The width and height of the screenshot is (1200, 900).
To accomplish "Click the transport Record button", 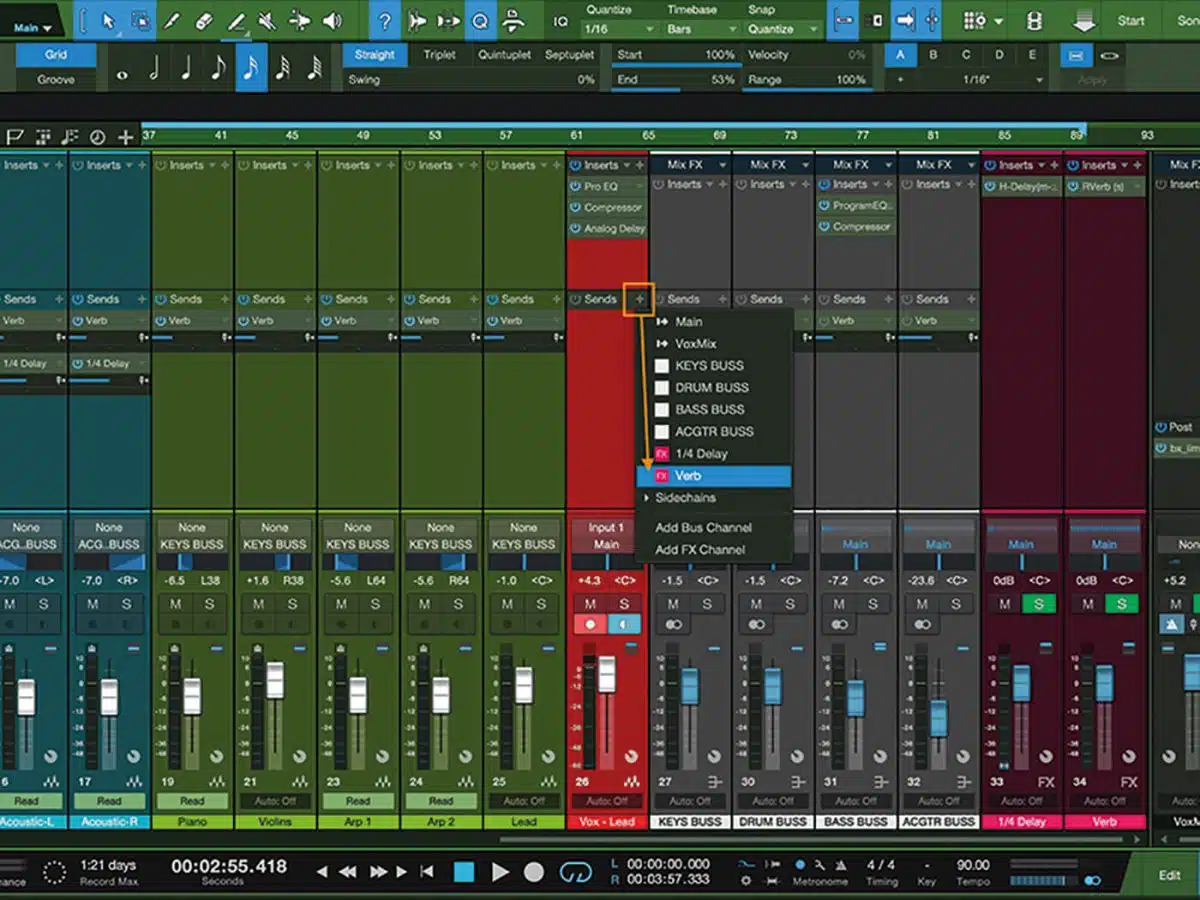I will point(534,872).
